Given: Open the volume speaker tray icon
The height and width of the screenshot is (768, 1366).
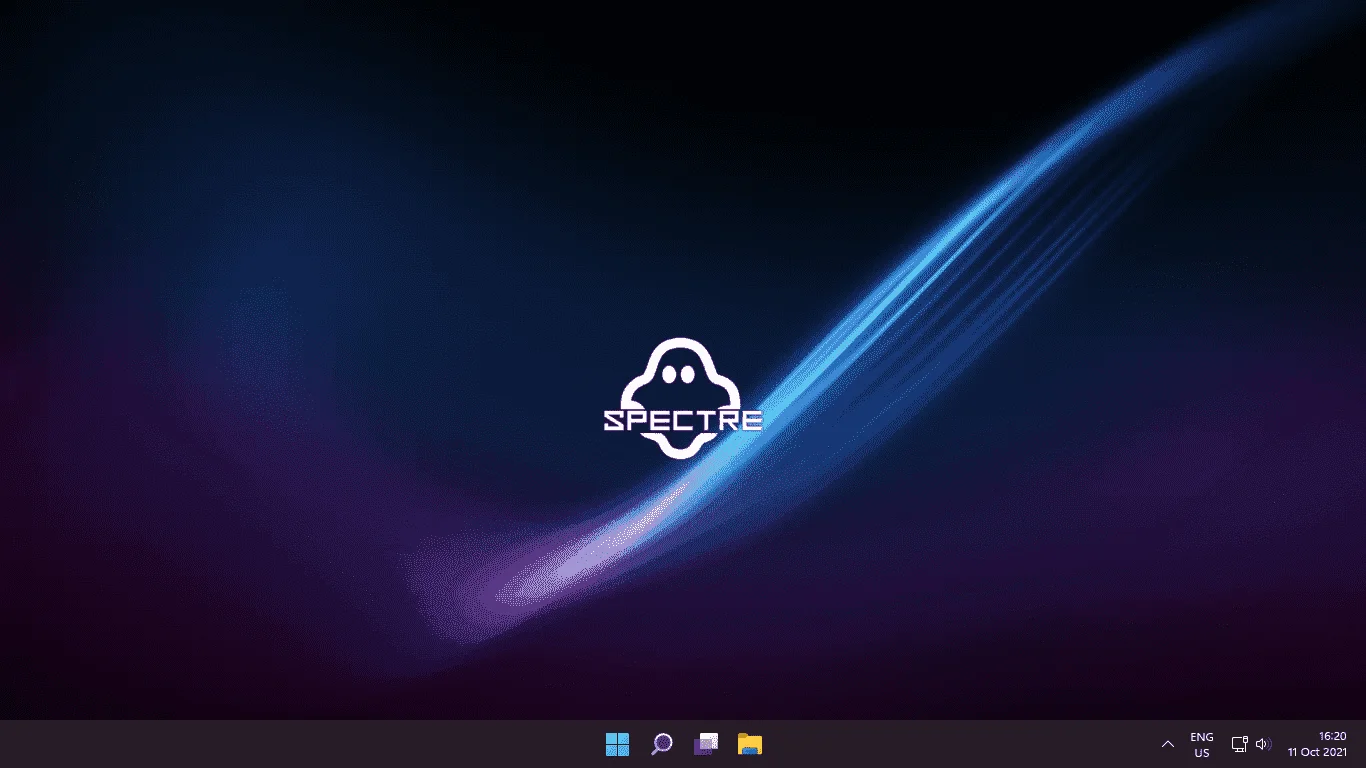Looking at the screenshot, I should pos(1263,744).
